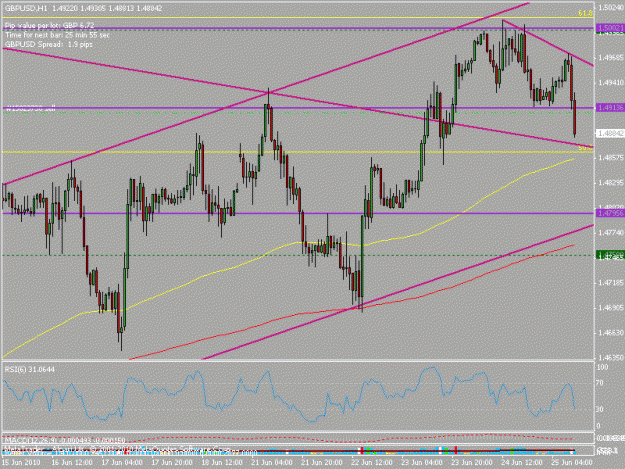Click the '17 Jun 20:00' time axis label

point(172,462)
